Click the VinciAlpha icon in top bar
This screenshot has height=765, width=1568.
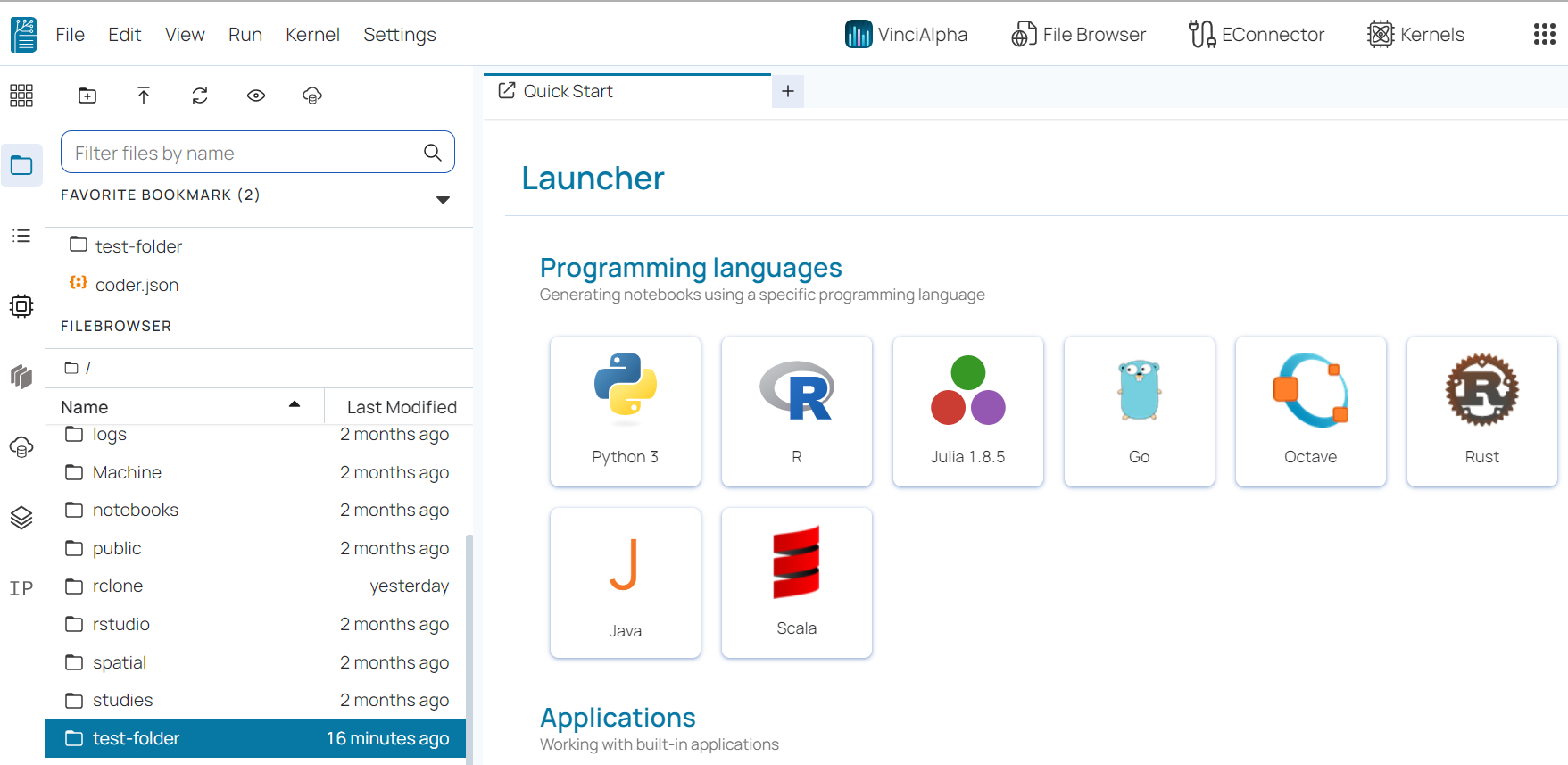858,35
